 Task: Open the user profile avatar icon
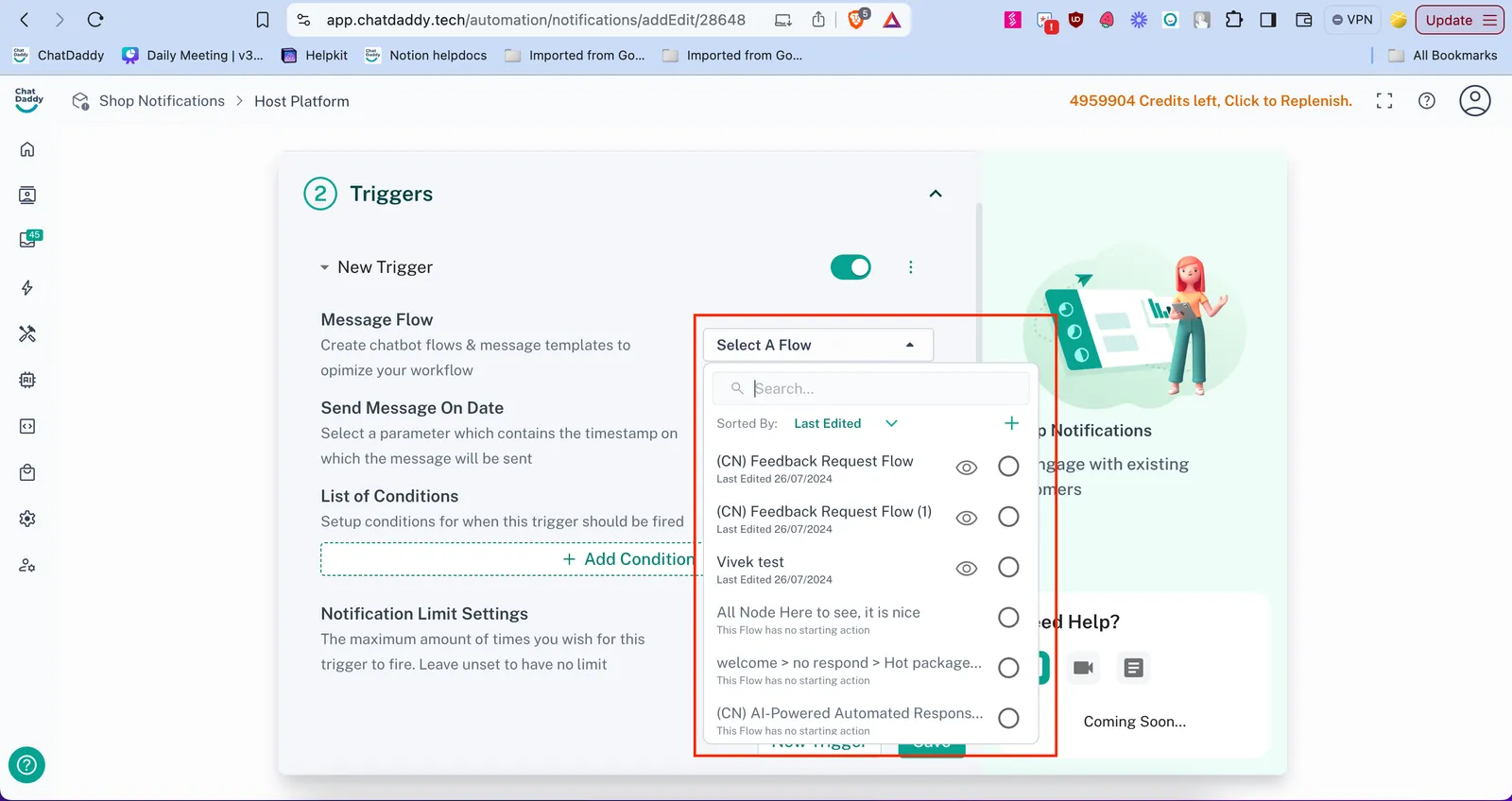(1474, 101)
